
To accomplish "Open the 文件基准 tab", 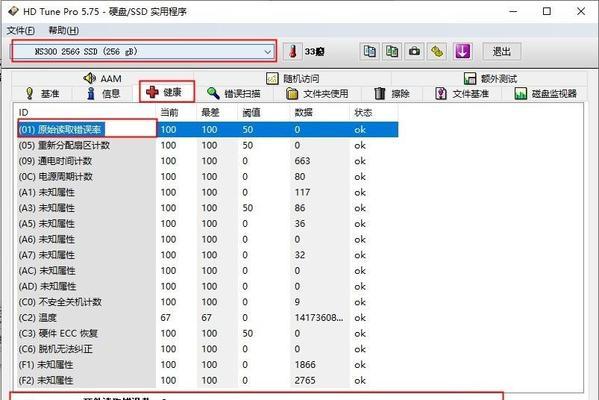I will (x=463, y=93).
